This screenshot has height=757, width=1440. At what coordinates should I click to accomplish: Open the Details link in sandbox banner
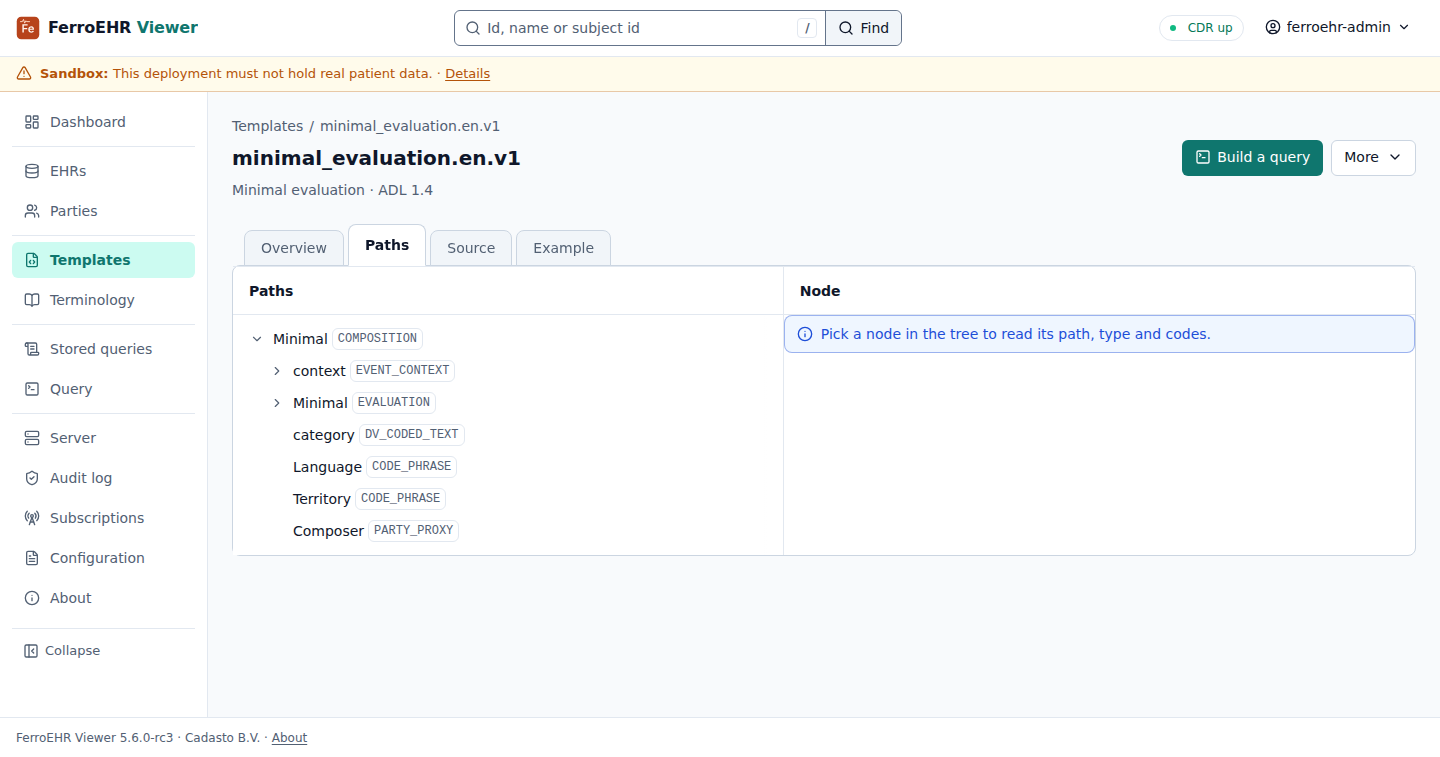click(x=467, y=74)
